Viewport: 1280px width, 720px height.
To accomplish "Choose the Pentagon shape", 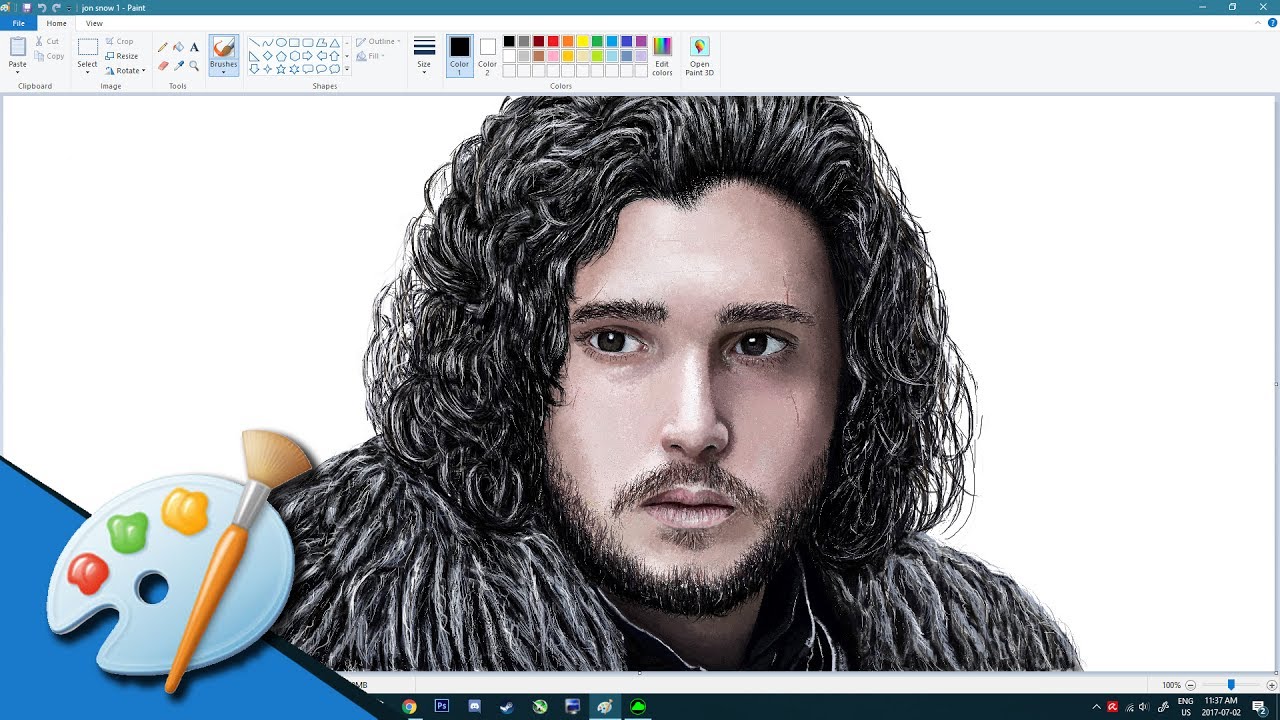I will pyautogui.click(x=281, y=56).
